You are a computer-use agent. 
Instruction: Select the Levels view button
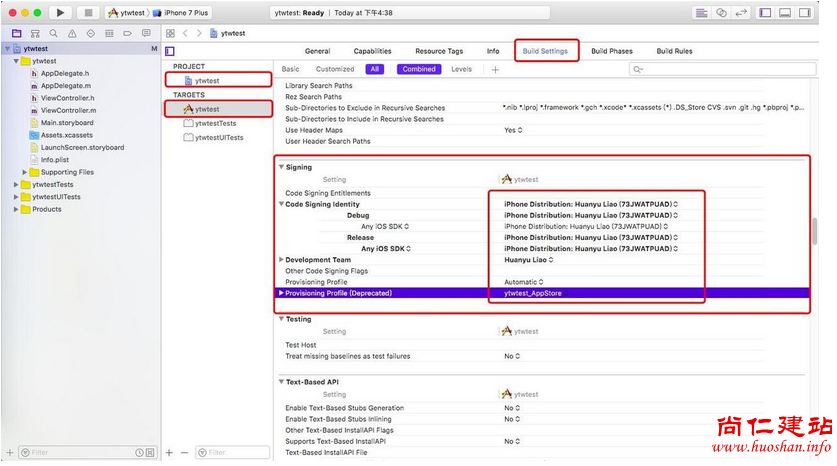tap(461, 70)
